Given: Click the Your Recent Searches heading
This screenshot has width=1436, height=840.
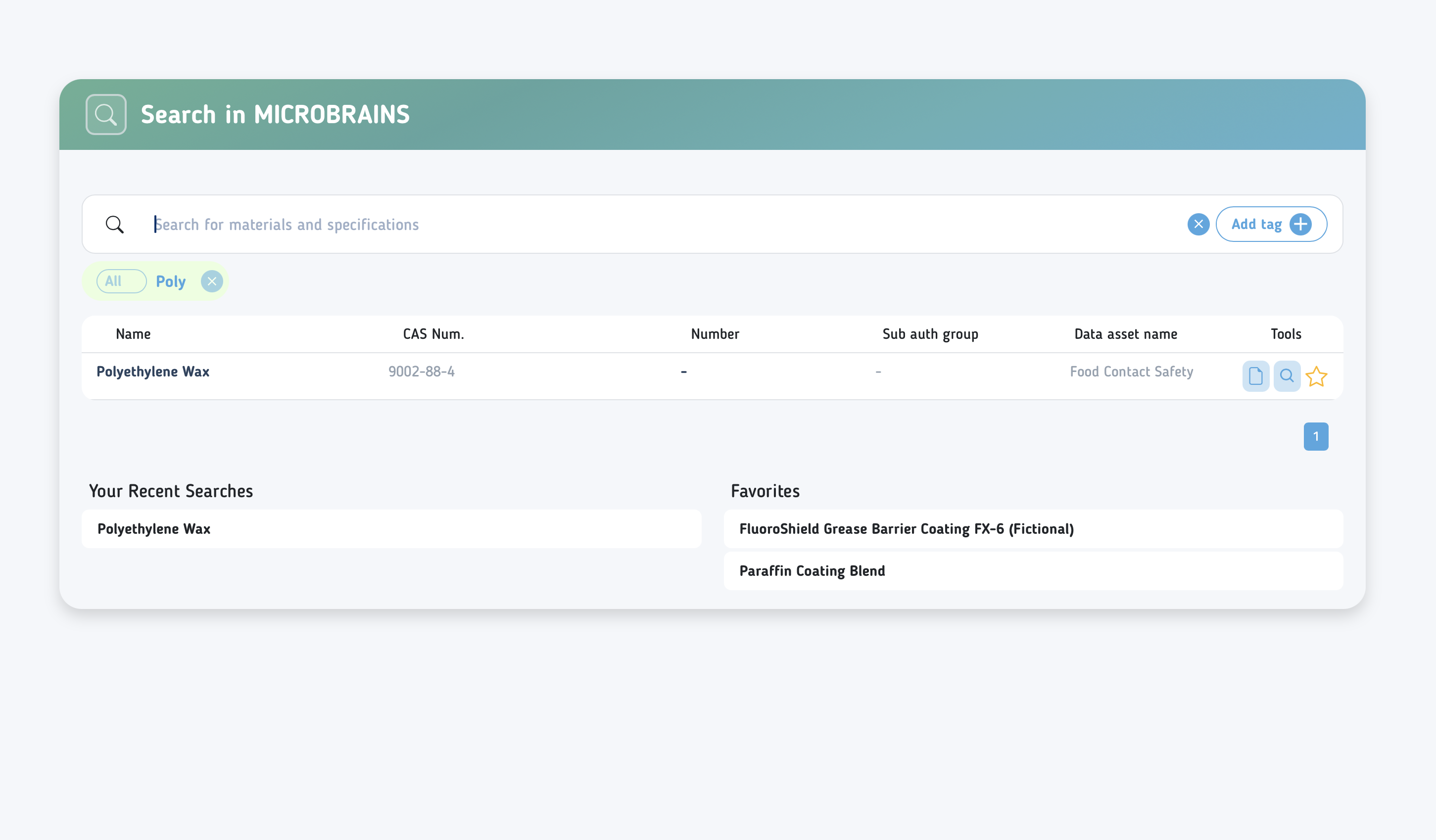Looking at the screenshot, I should pos(171,491).
